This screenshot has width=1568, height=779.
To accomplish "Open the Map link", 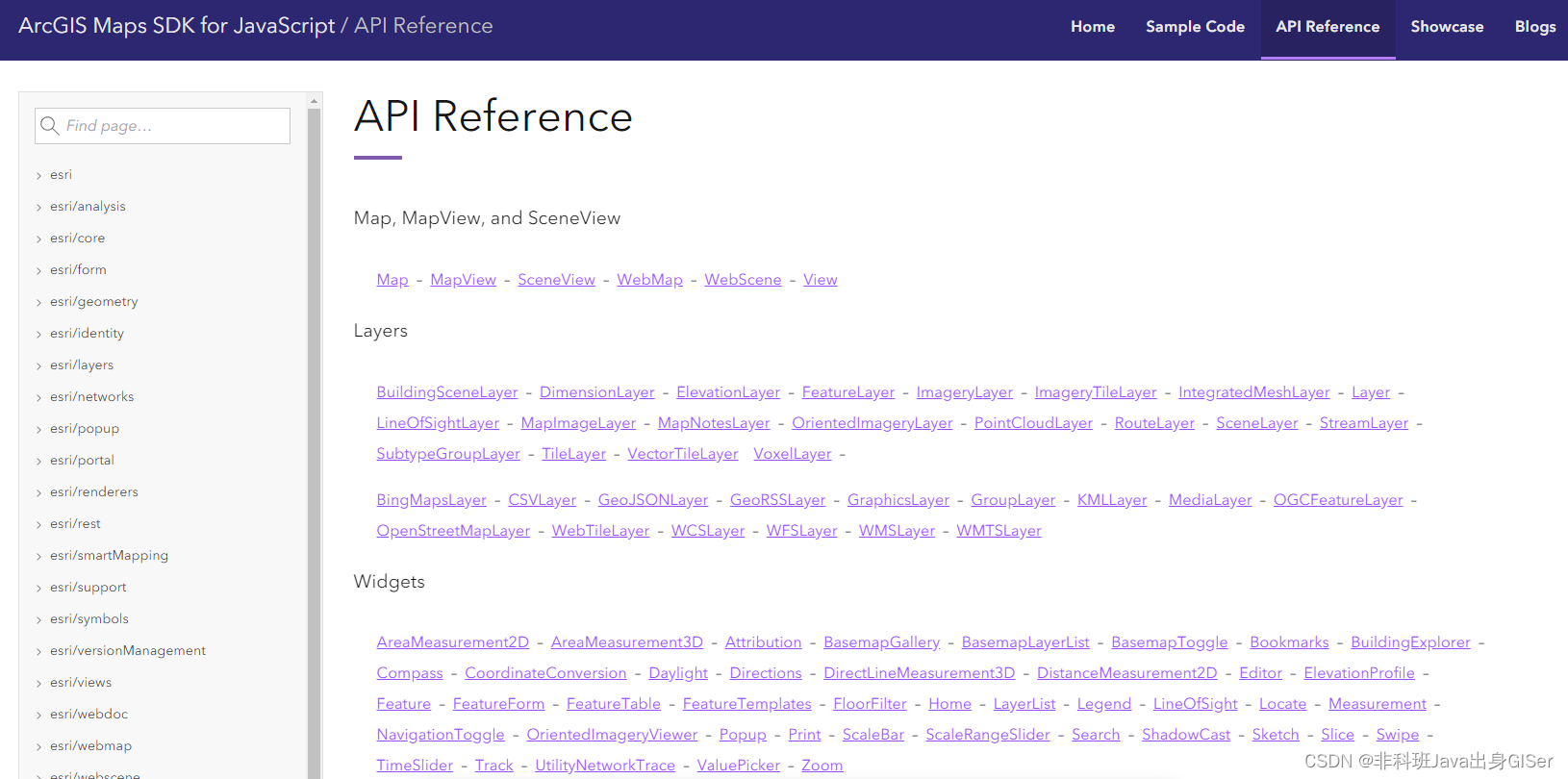I will tap(392, 280).
